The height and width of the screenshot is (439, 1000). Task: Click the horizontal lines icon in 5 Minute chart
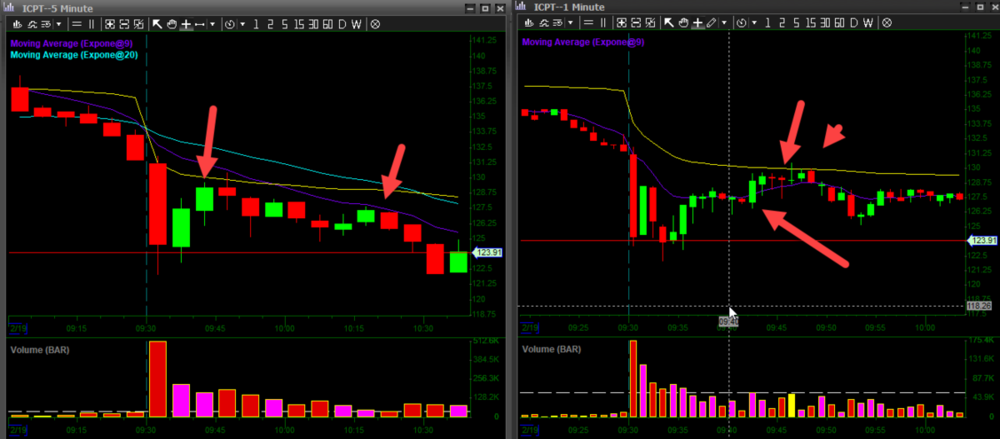click(x=76, y=22)
